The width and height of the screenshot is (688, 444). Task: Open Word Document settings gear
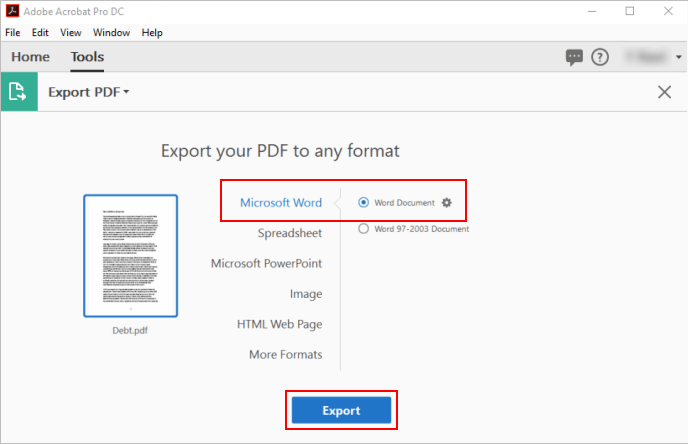pyautogui.click(x=447, y=203)
